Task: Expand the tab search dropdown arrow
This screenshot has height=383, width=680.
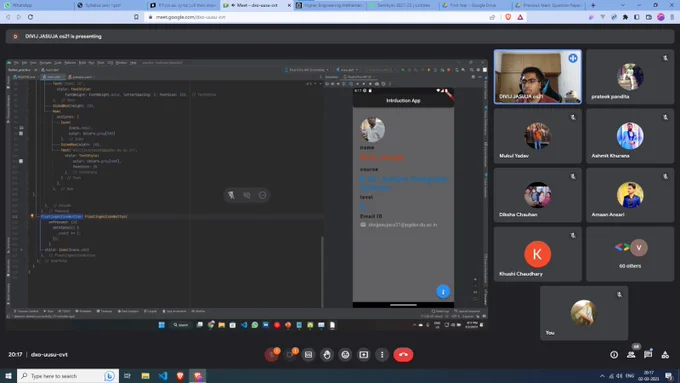Action: click(x=623, y=5)
